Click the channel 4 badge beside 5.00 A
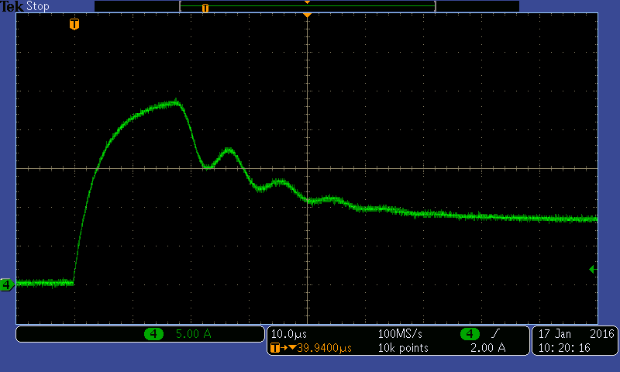Viewport: 620px width, 372px height. (154, 334)
